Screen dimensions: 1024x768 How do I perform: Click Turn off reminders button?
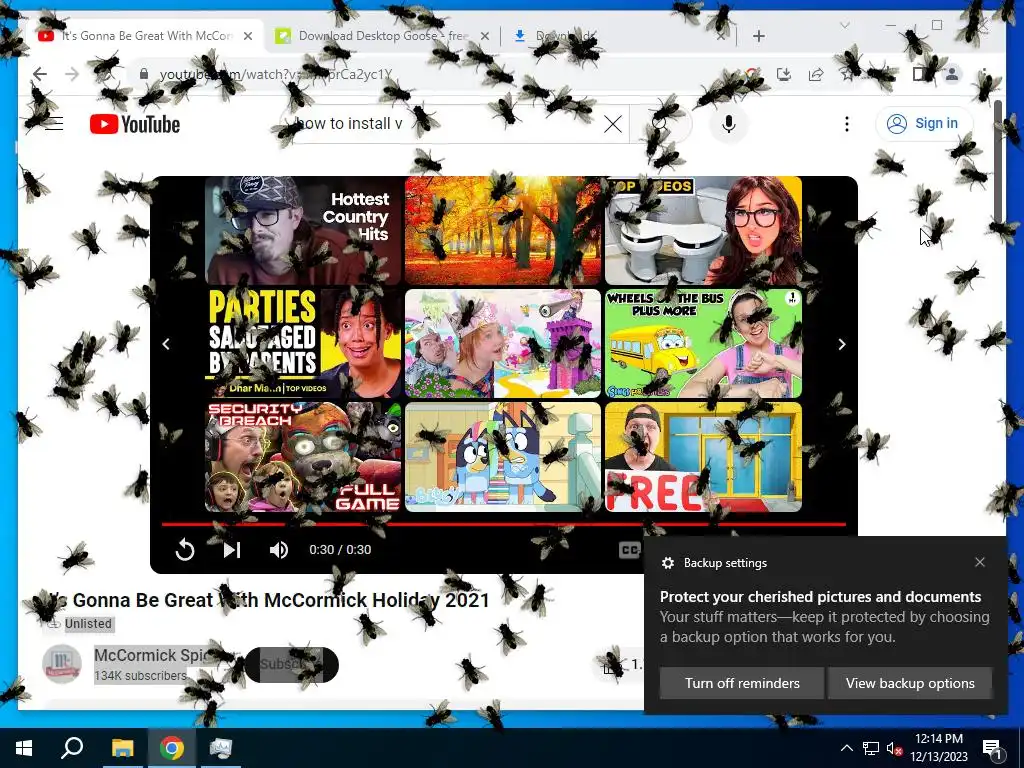click(742, 683)
